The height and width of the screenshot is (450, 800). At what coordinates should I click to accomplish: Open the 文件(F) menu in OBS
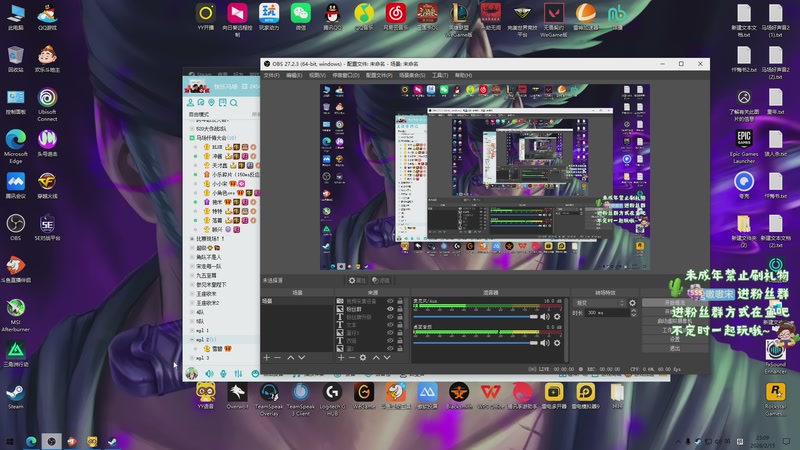tap(271, 75)
